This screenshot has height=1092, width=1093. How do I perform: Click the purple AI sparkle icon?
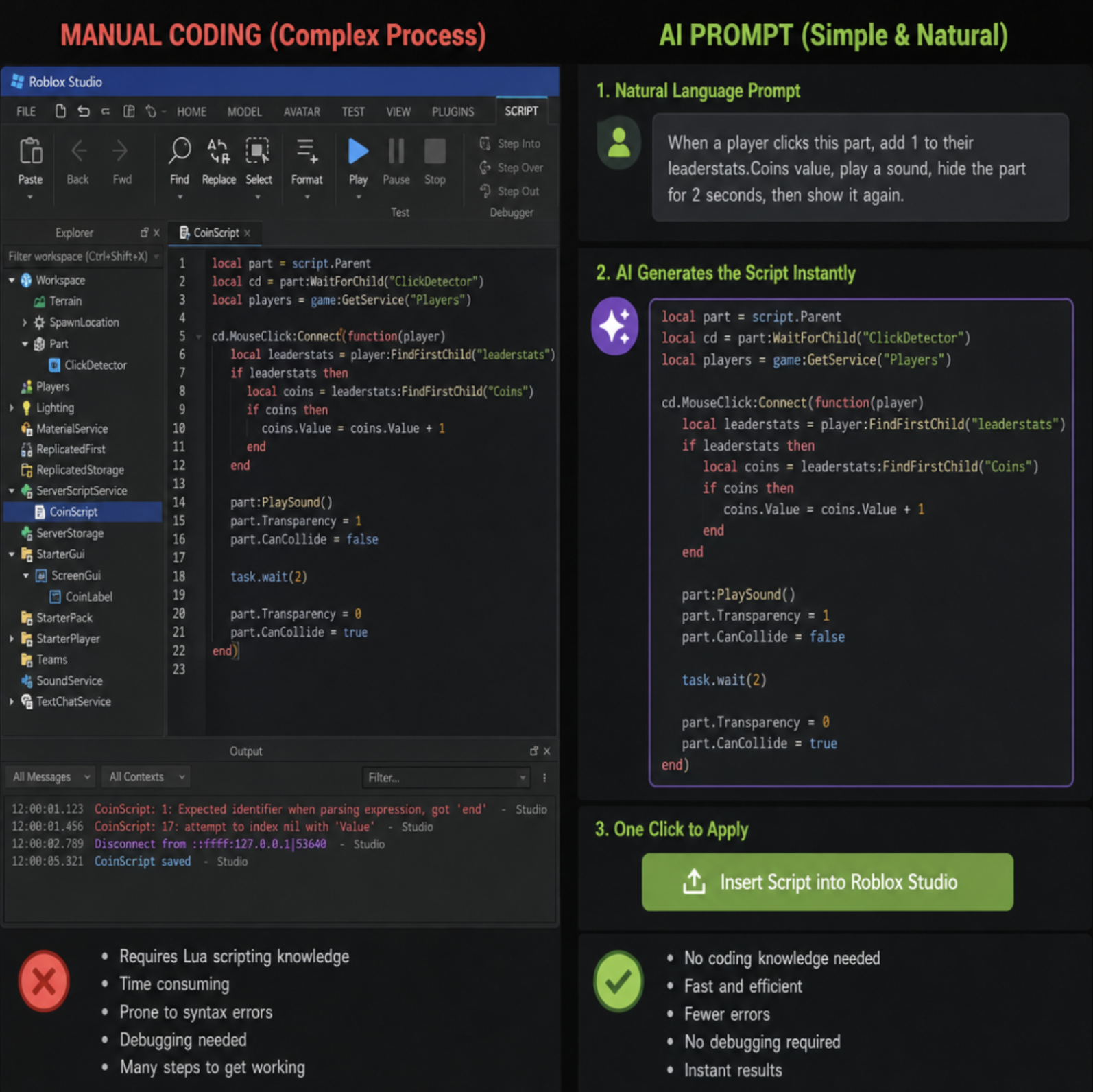pos(615,326)
